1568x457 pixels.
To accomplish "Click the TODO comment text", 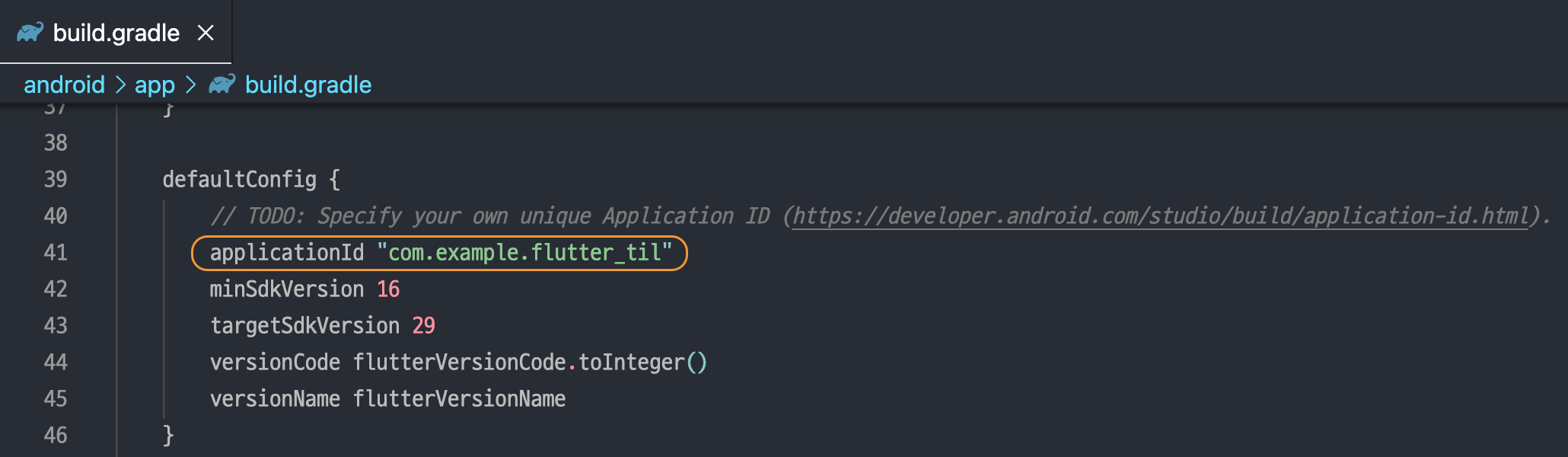I will 490,216.
